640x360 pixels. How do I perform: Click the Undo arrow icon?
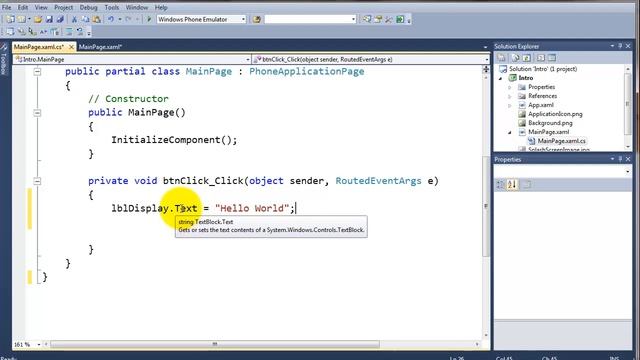pyautogui.click(x=111, y=19)
